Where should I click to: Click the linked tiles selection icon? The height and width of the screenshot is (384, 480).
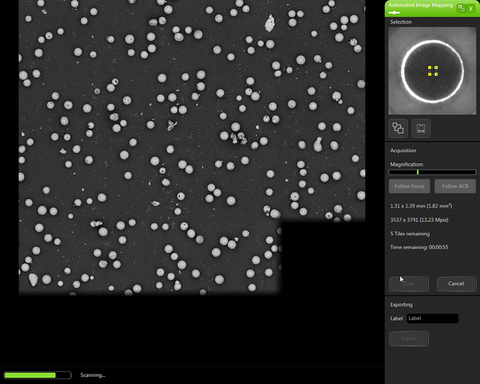click(x=398, y=128)
